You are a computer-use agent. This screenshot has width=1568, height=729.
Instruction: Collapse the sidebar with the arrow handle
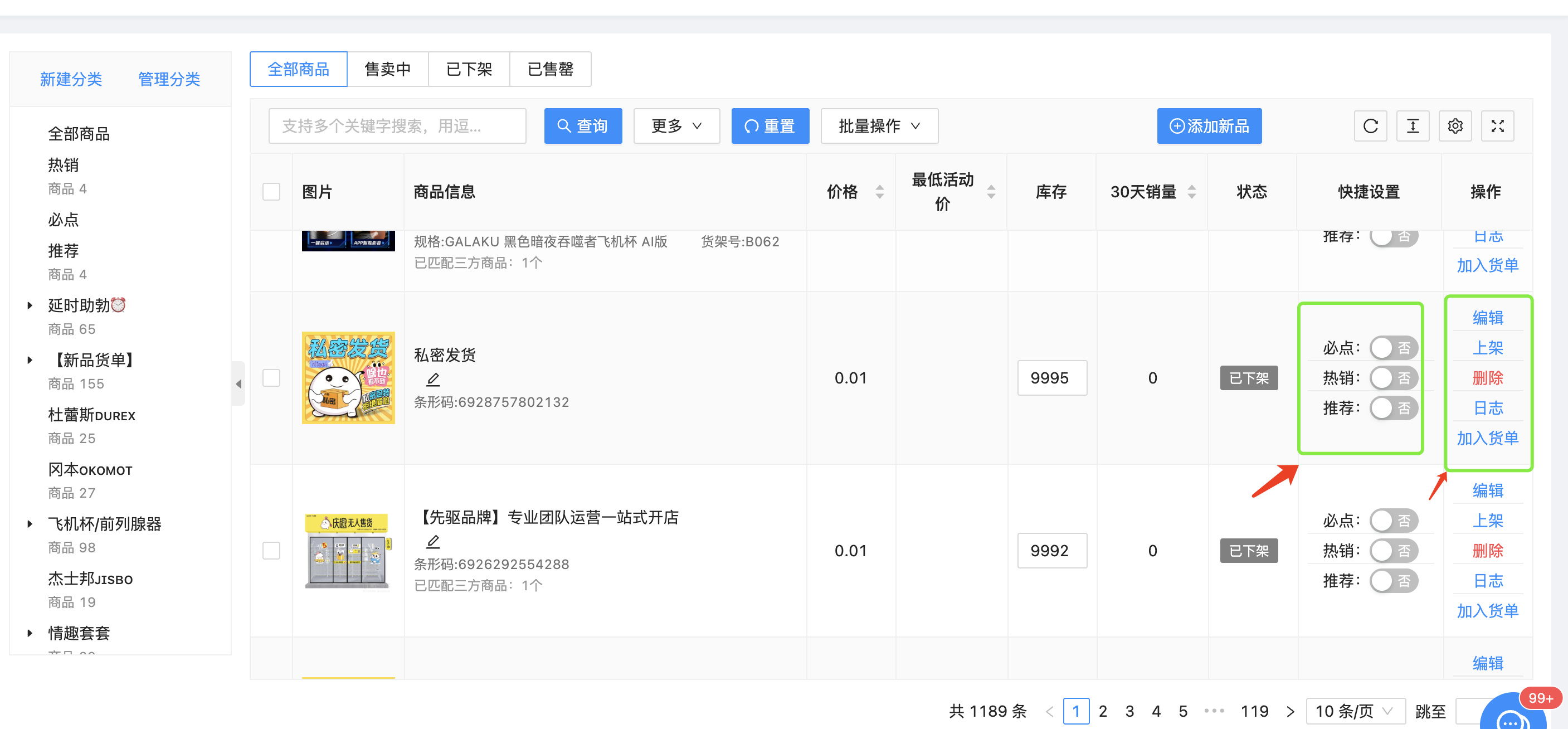(x=238, y=383)
